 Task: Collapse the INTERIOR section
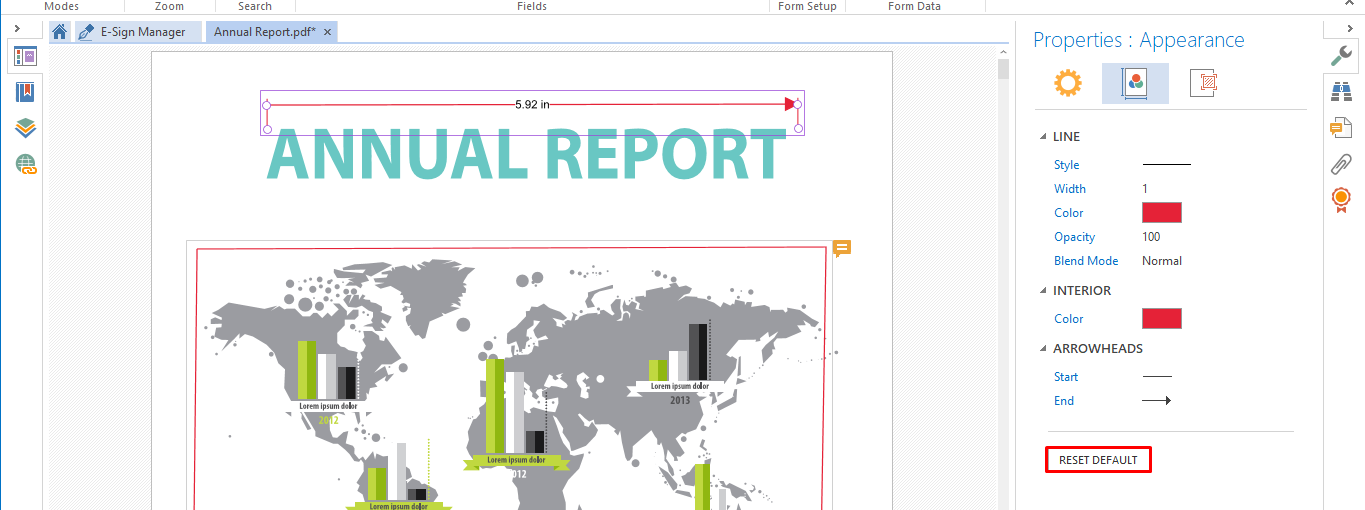(1044, 291)
